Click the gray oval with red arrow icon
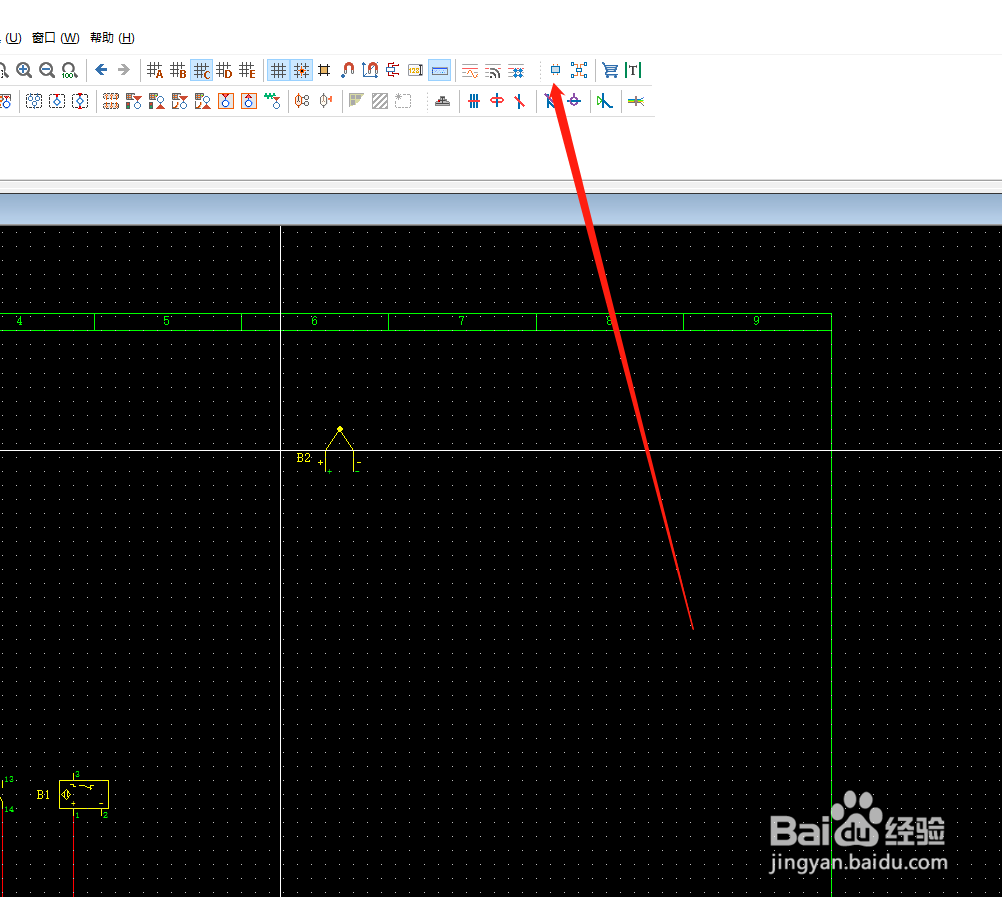The height and width of the screenshot is (897, 1002). [326, 101]
